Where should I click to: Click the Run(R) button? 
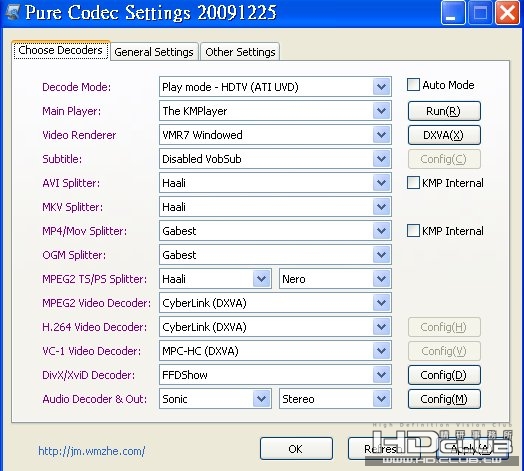(444, 111)
